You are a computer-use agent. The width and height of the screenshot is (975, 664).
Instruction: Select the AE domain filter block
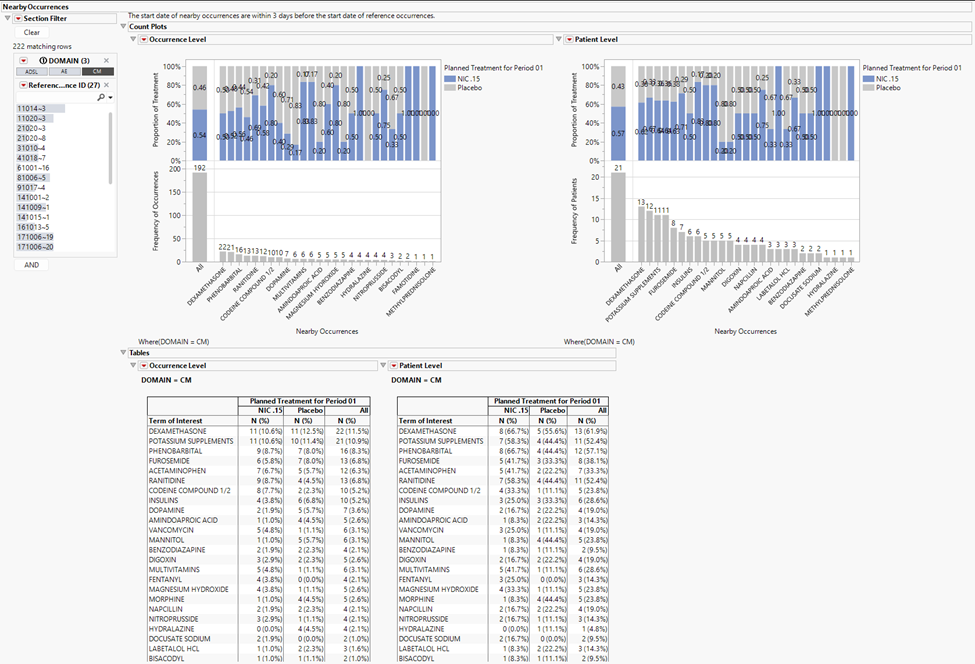click(64, 71)
